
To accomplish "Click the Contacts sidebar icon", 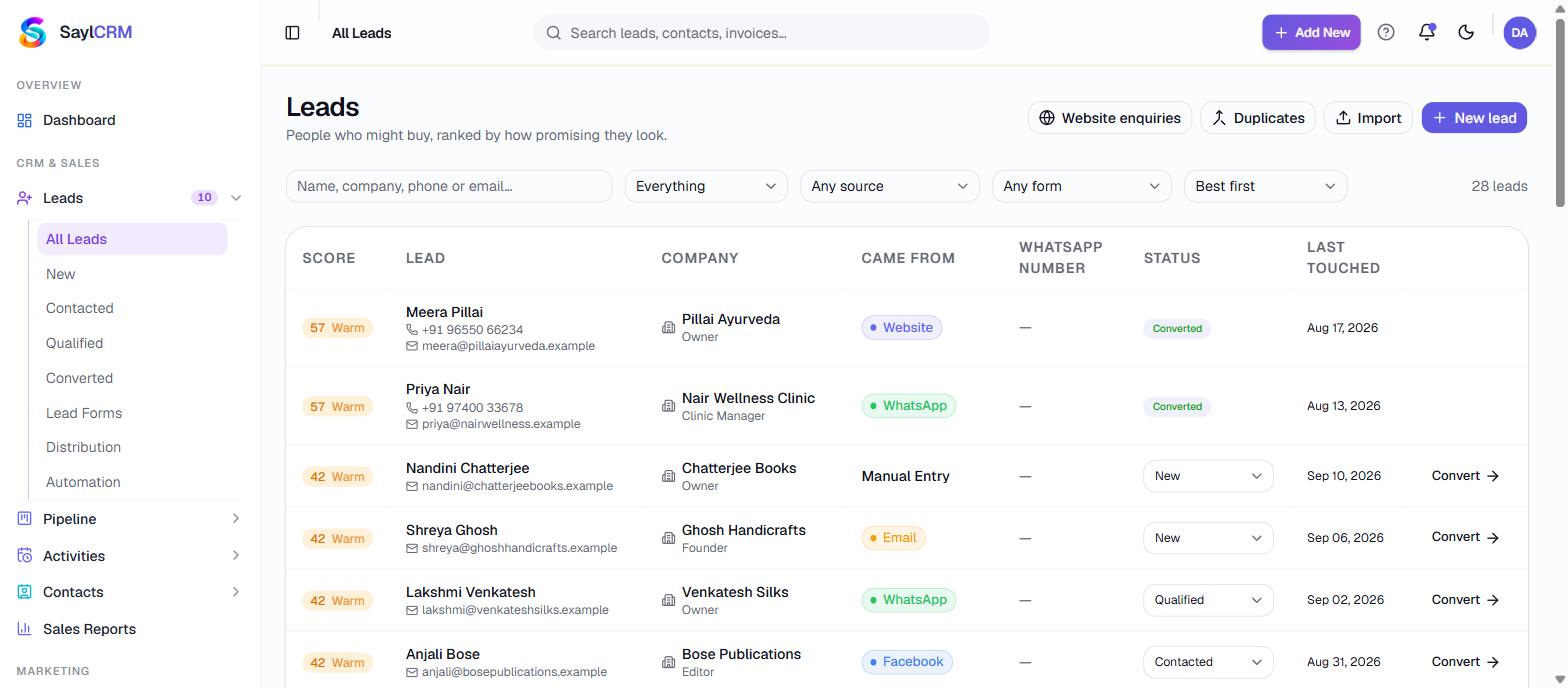I will coord(24,592).
